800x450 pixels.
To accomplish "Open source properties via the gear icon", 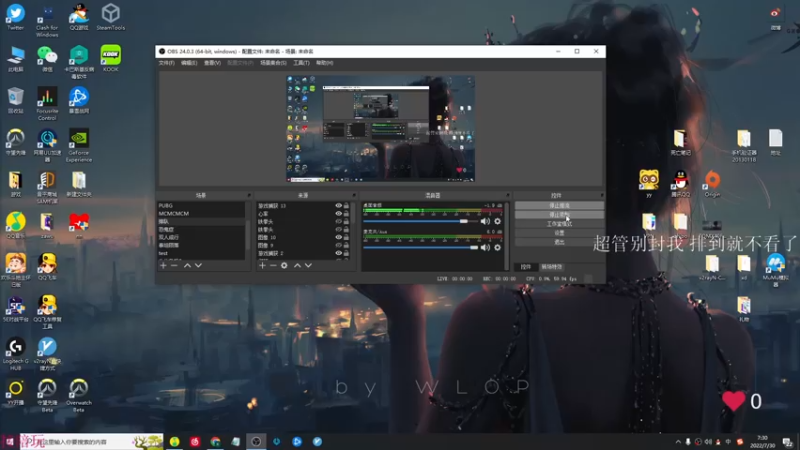I will [x=284, y=265].
